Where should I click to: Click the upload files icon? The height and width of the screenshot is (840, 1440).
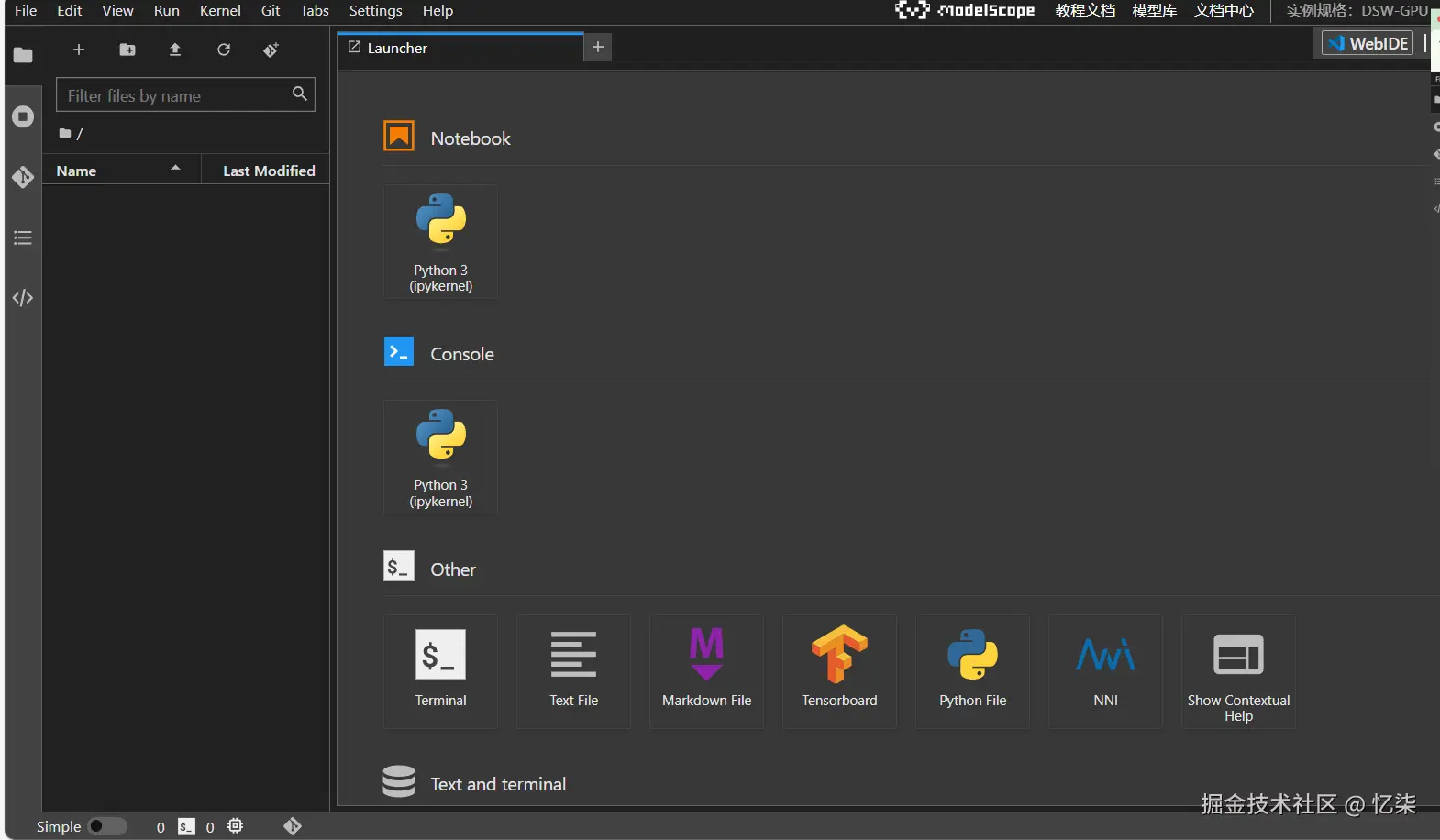[175, 50]
